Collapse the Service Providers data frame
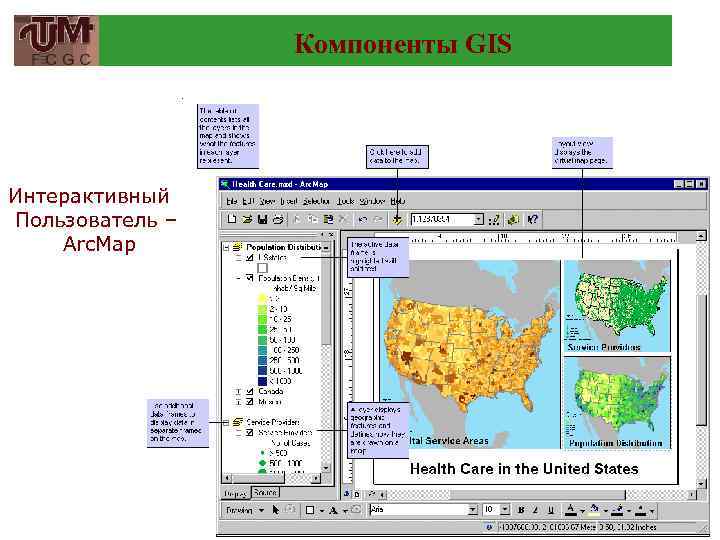 tap(226, 422)
